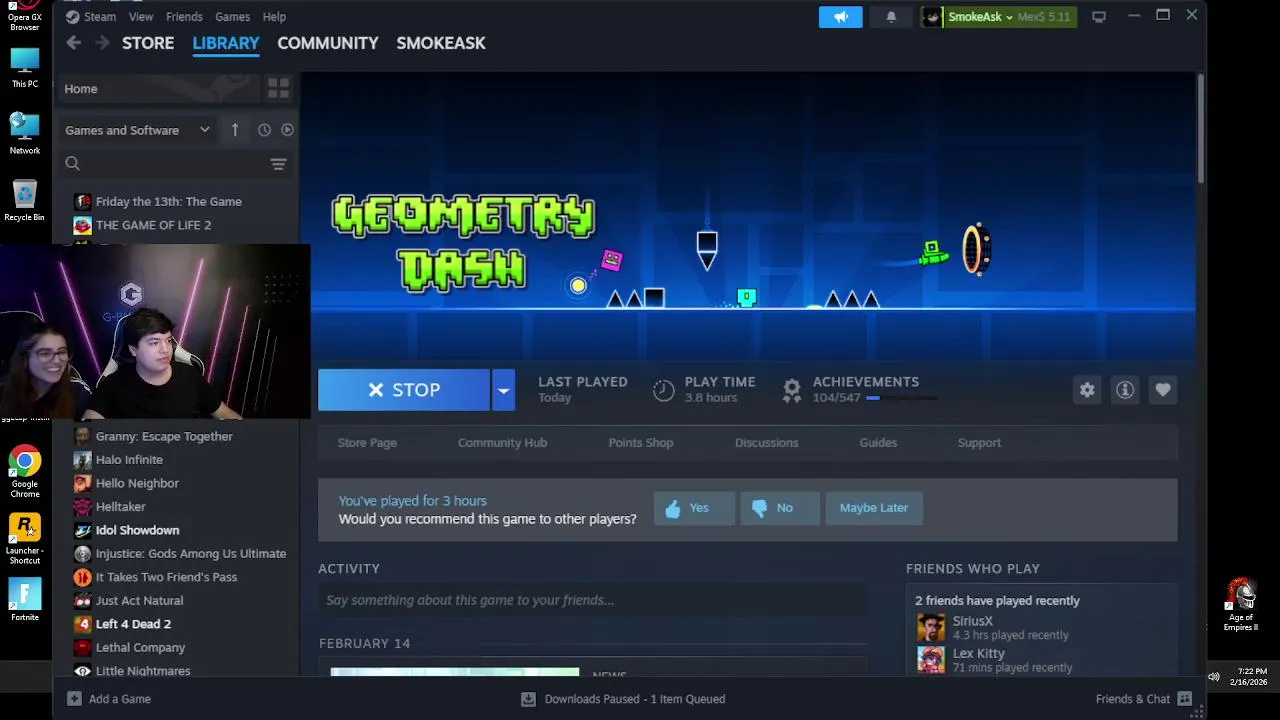Open the Games menu
1280x720 pixels.
(232, 17)
